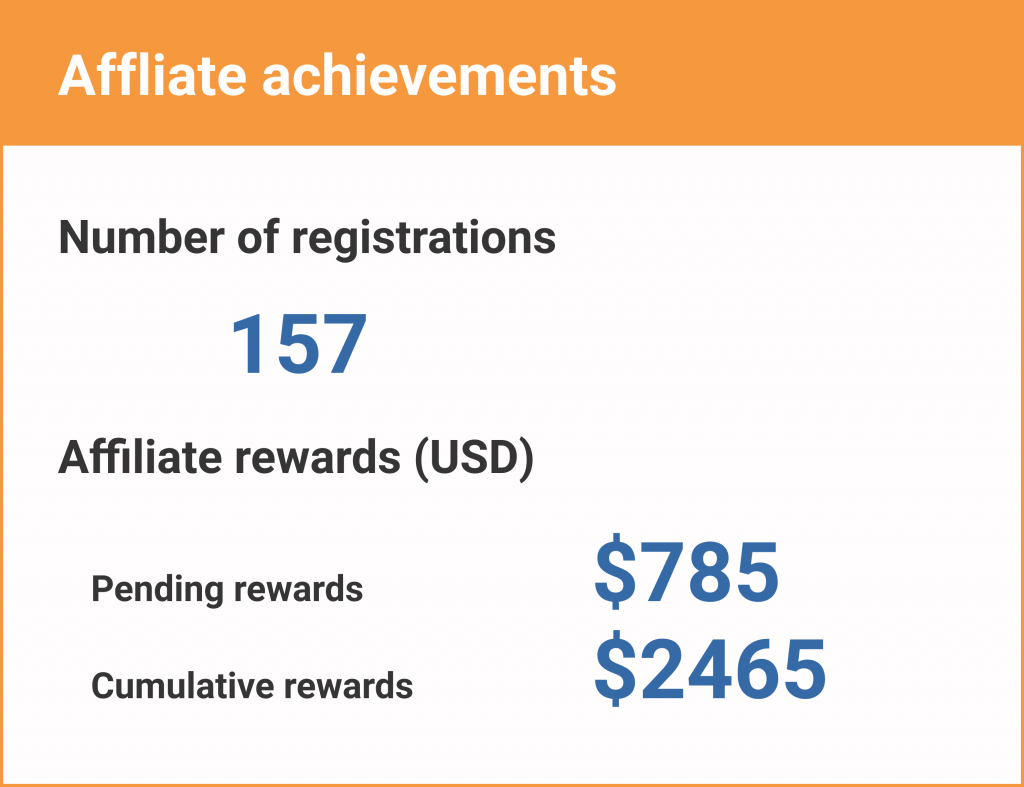Select the word Affliate in the header

pyautogui.click(x=152, y=76)
